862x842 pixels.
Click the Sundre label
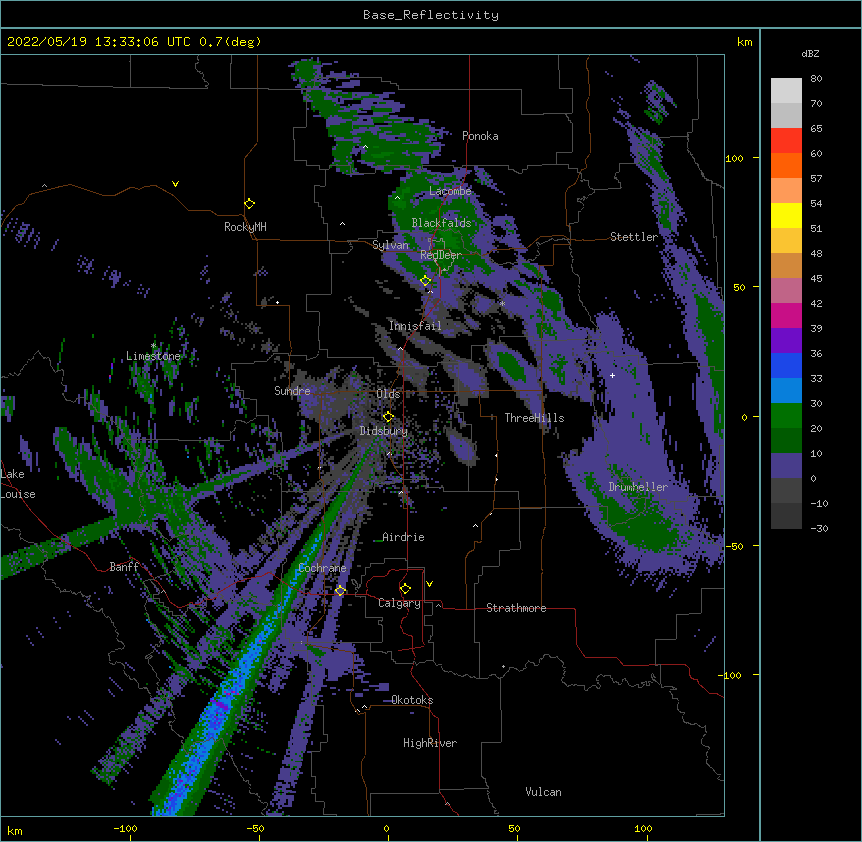pyautogui.click(x=292, y=391)
